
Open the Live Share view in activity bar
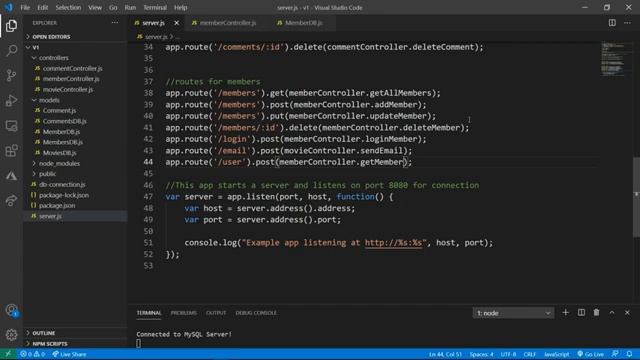point(11,200)
